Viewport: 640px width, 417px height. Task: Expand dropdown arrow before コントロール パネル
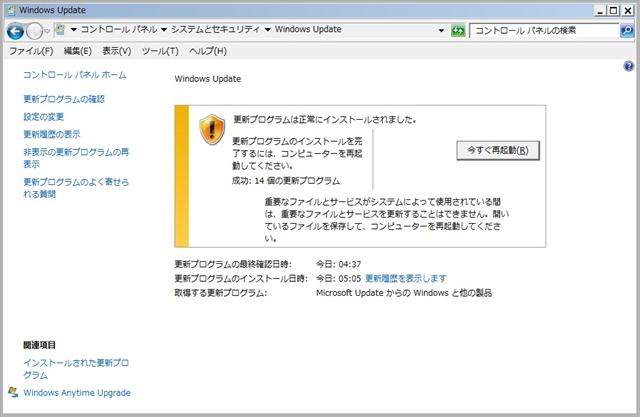coord(73,29)
